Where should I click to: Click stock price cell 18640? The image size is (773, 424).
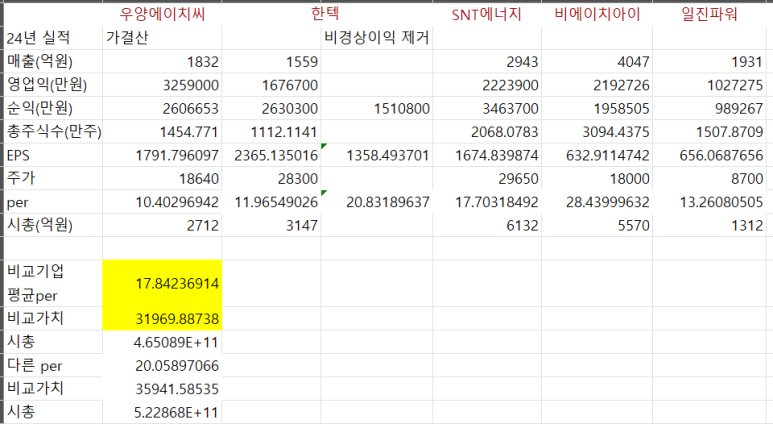tap(162, 178)
